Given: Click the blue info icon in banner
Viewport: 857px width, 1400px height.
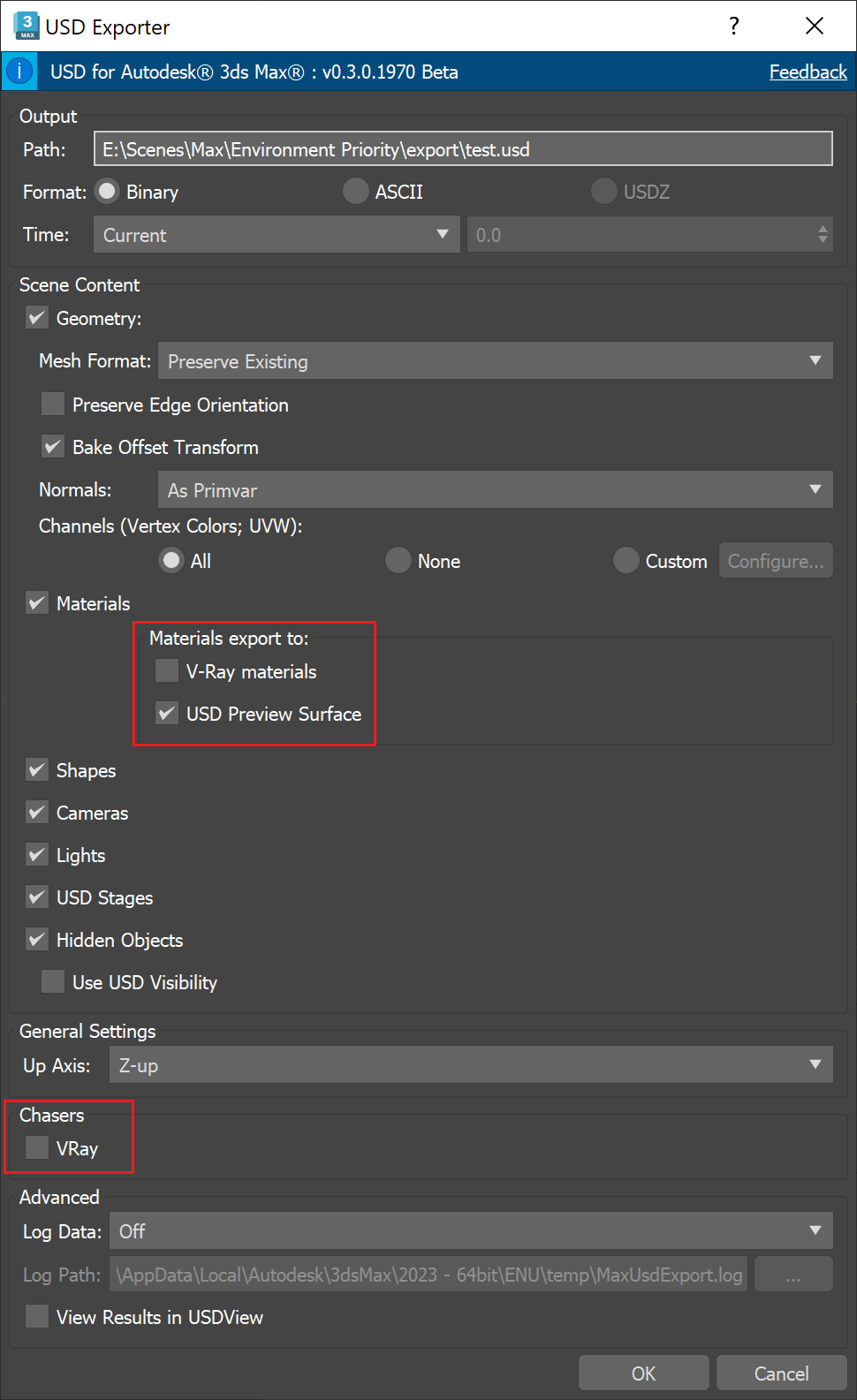Looking at the screenshot, I should tap(19, 72).
